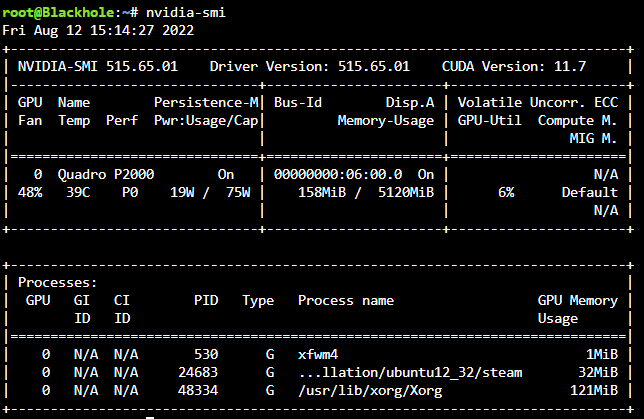
Task: Click the Default compute mode text
Action: pos(590,192)
